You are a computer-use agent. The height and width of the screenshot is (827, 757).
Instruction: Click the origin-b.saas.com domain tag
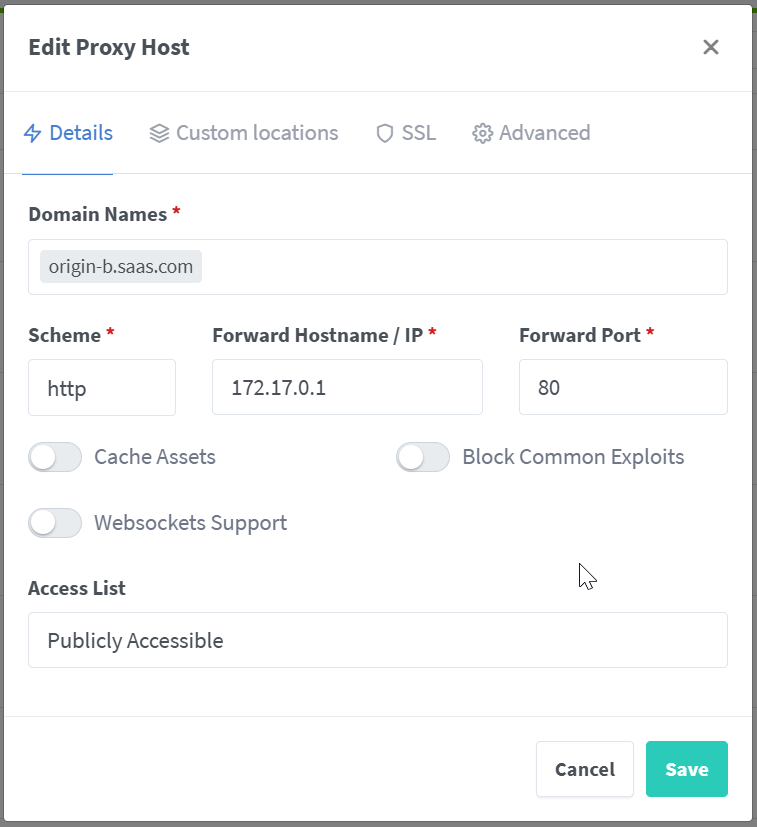[120, 266]
